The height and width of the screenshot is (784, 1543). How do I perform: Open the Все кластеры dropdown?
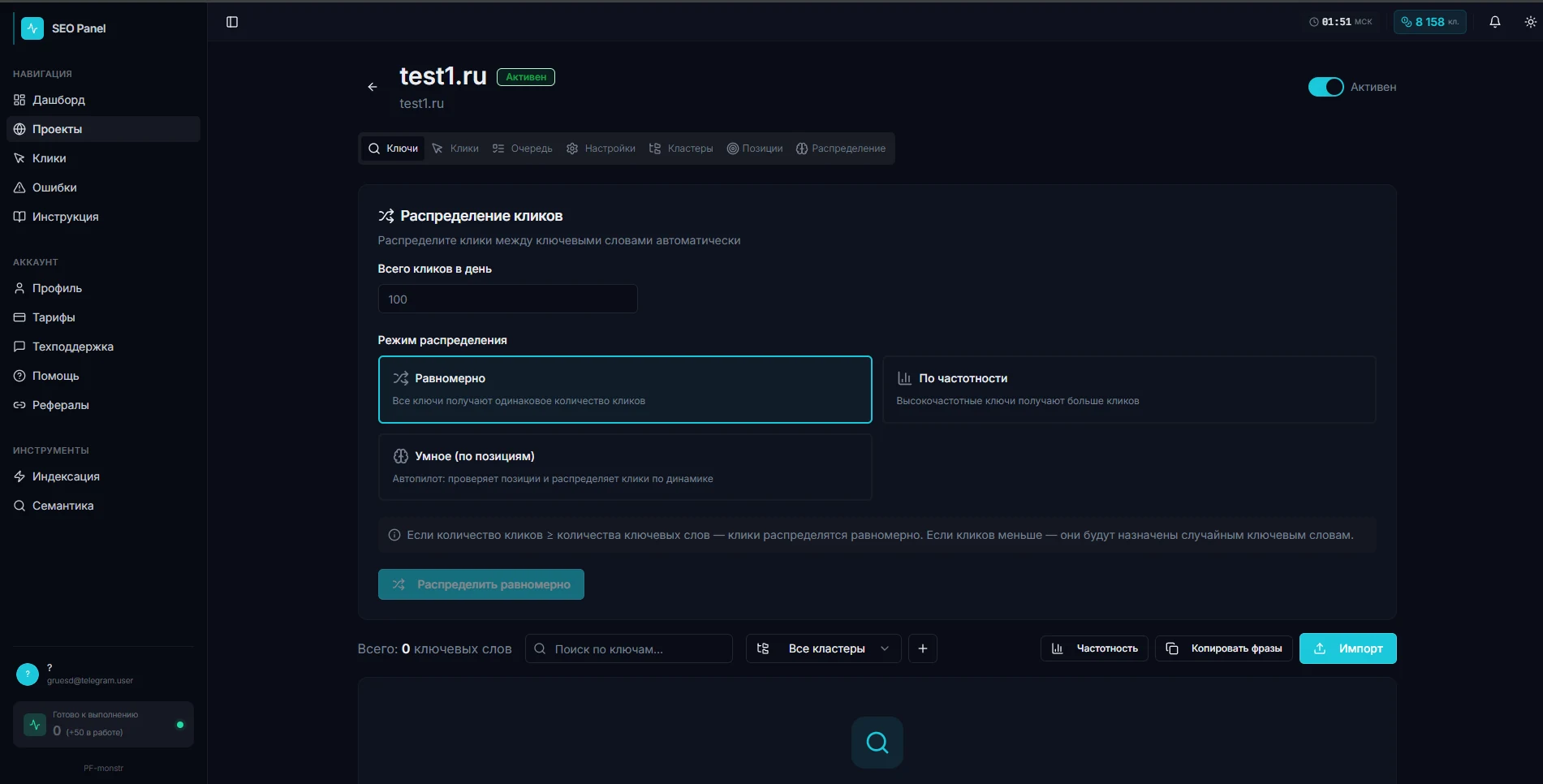pos(824,648)
